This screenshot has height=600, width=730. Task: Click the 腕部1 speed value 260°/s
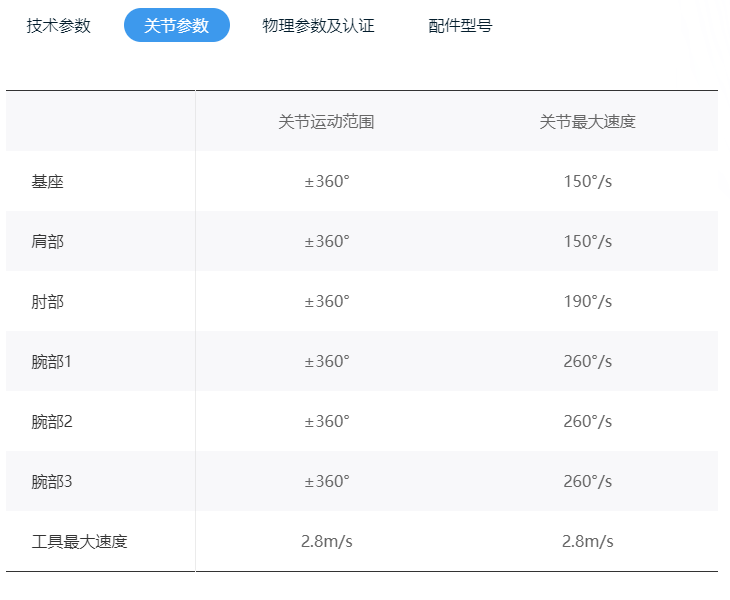(588, 362)
